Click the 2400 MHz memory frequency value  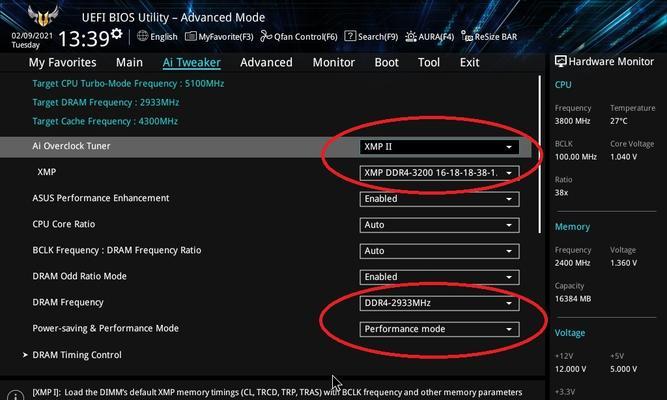coord(572,263)
